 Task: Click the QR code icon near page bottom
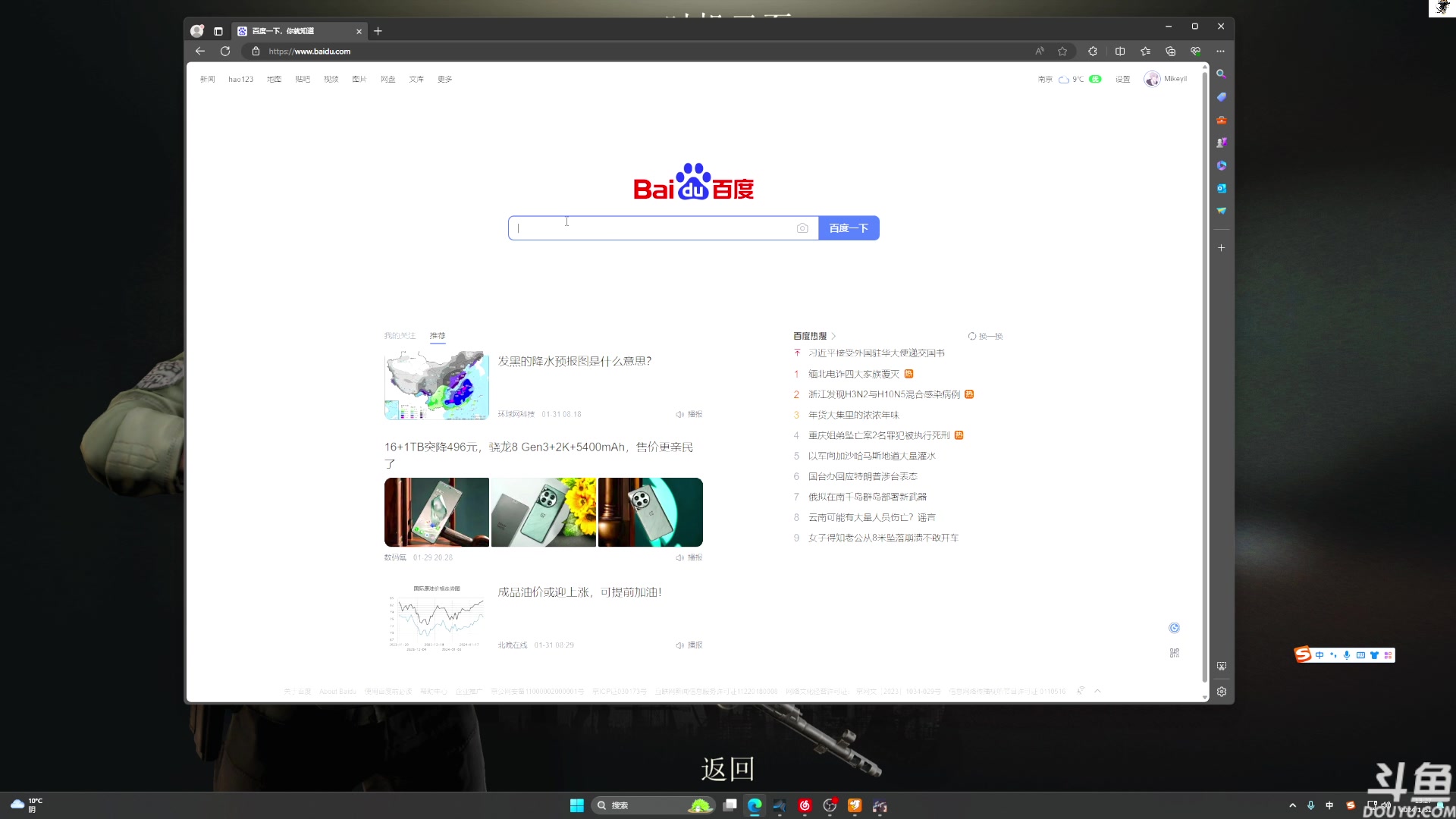[1174, 652]
